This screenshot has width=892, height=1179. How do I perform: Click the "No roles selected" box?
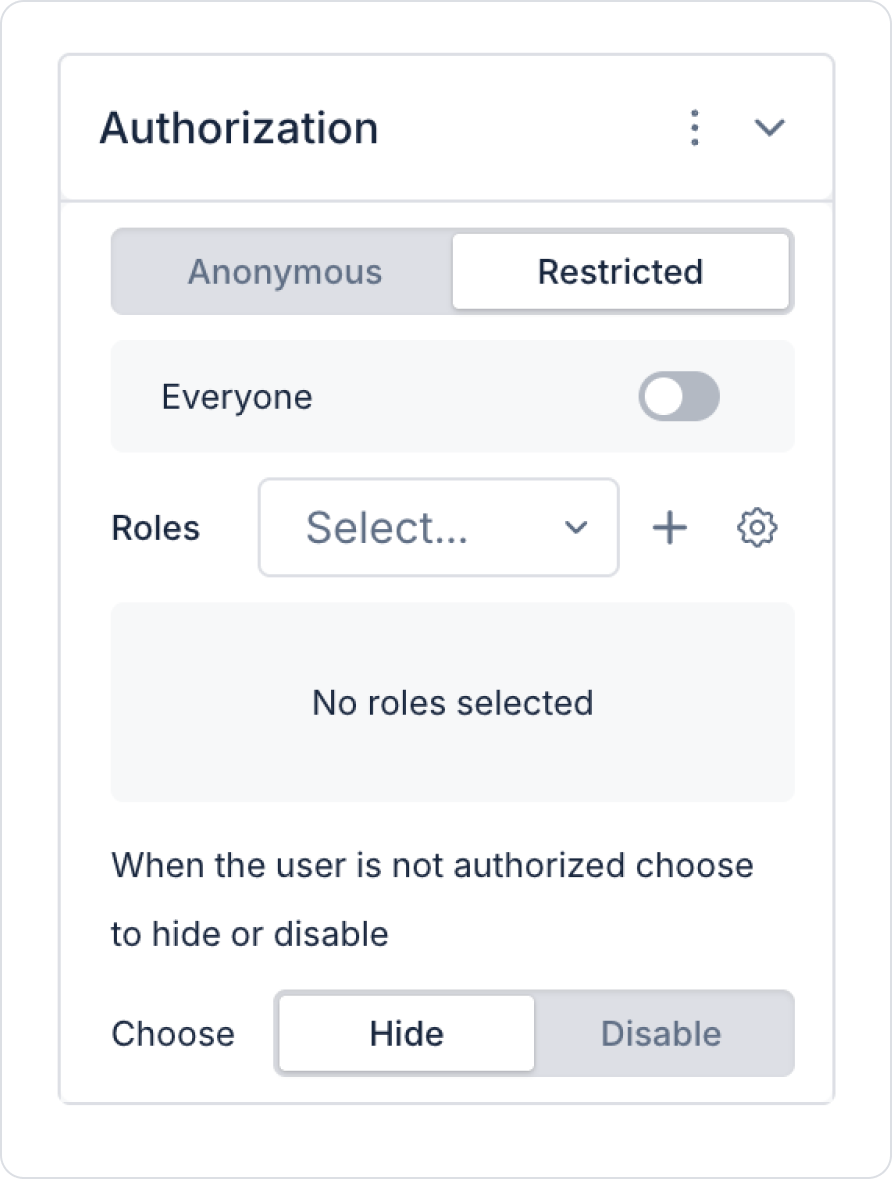[x=452, y=702]
